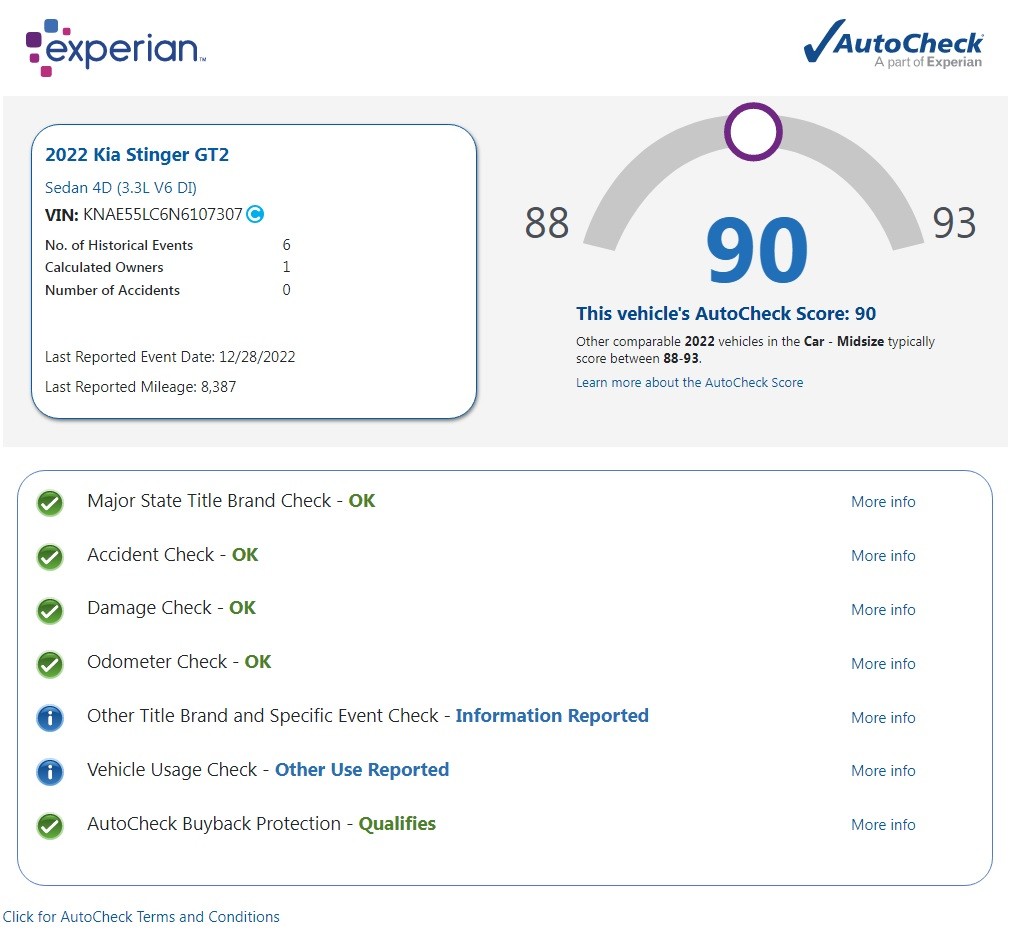Open More info for Accident Check

[x=882, y=556]
